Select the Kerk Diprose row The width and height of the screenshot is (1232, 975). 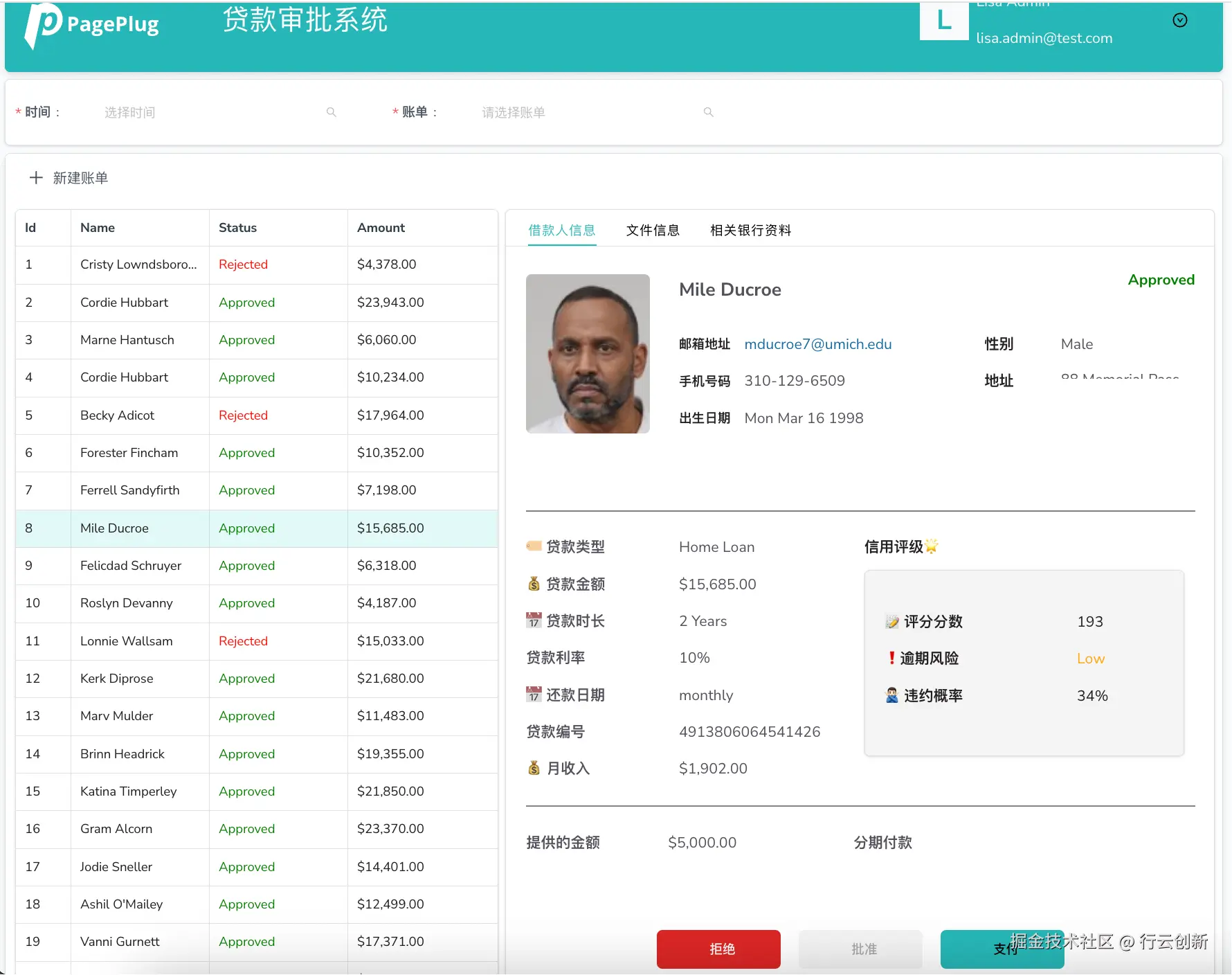coord(257,679)
